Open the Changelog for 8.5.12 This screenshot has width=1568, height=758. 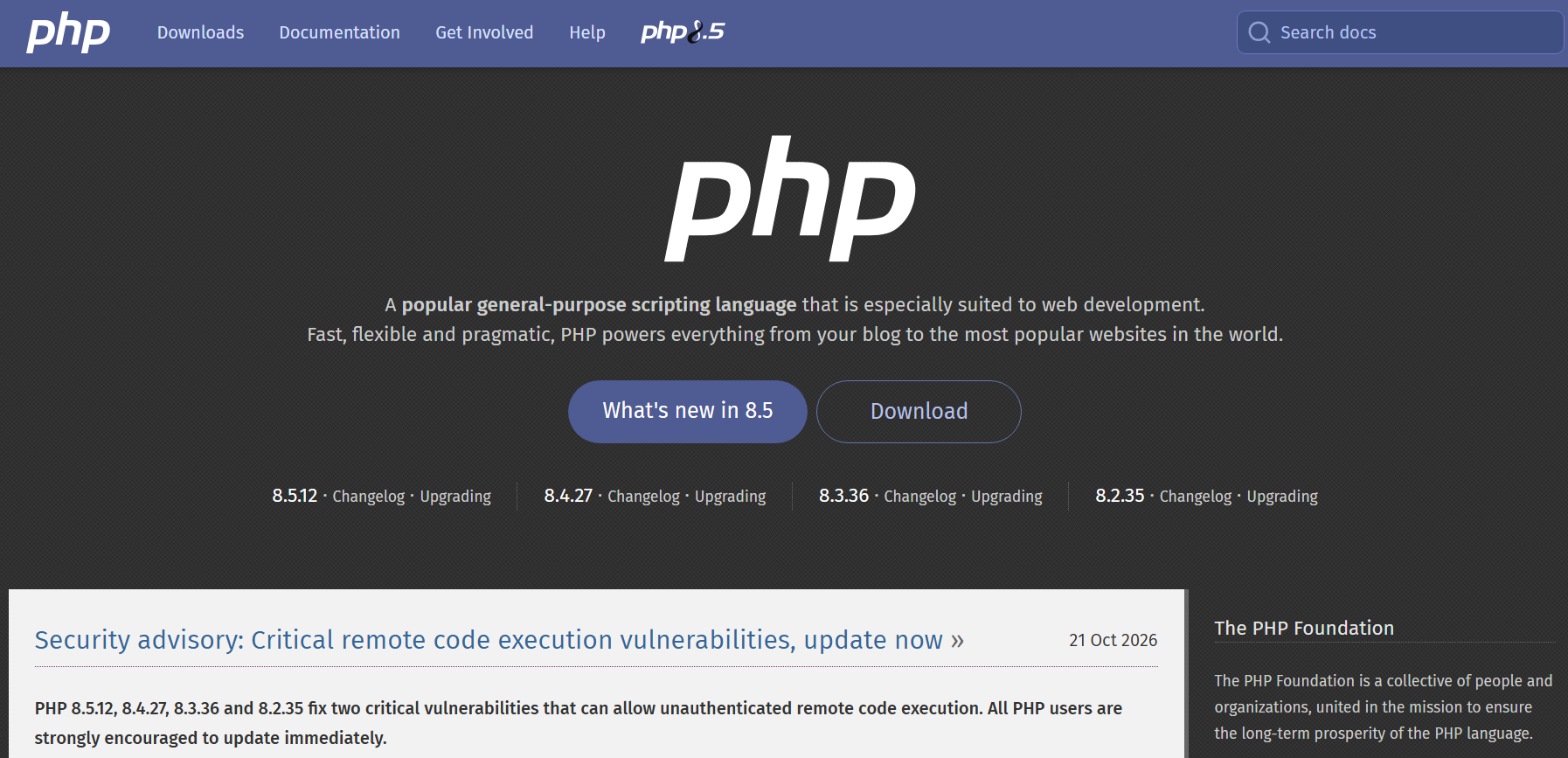click(x=369, y=497)
